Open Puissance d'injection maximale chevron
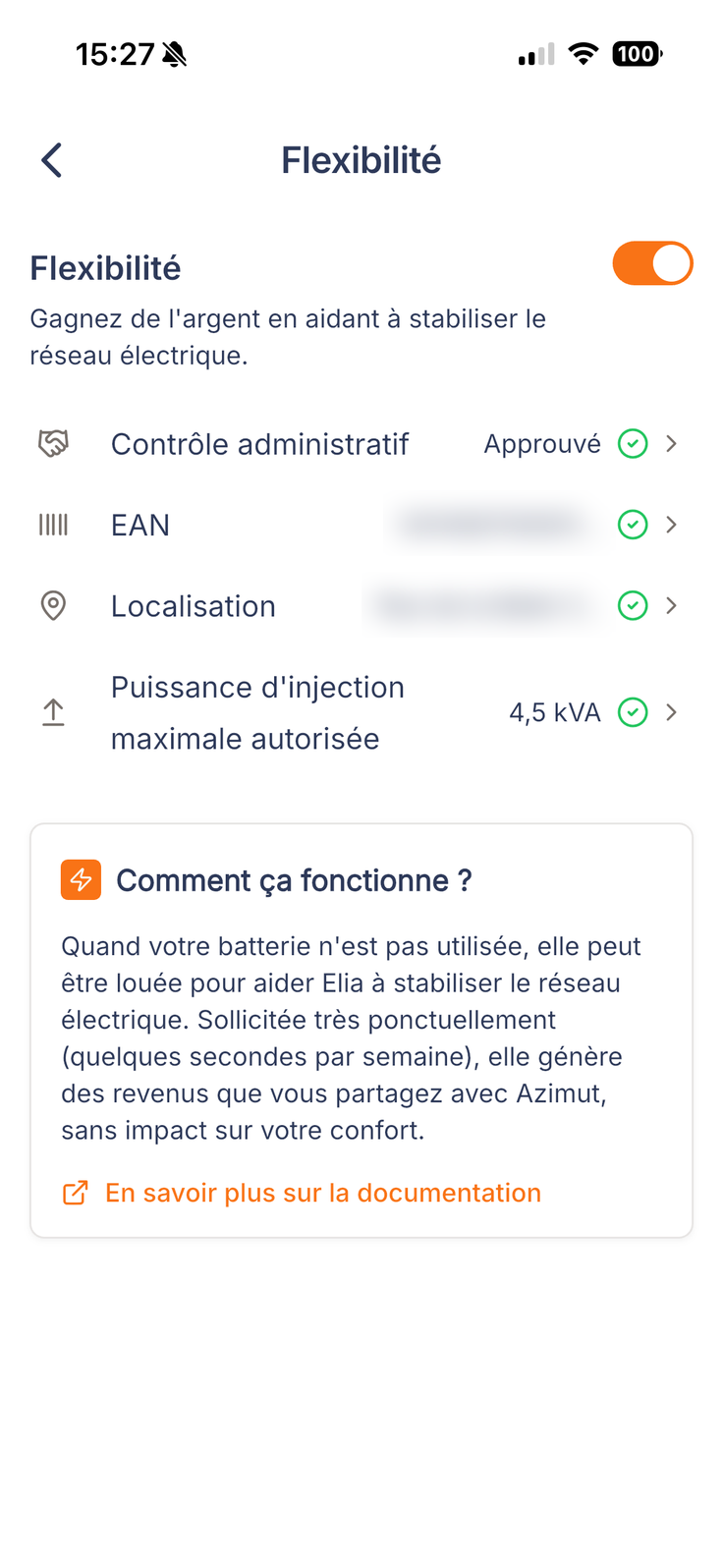723x1568 pixels. [x=672, y=712]
